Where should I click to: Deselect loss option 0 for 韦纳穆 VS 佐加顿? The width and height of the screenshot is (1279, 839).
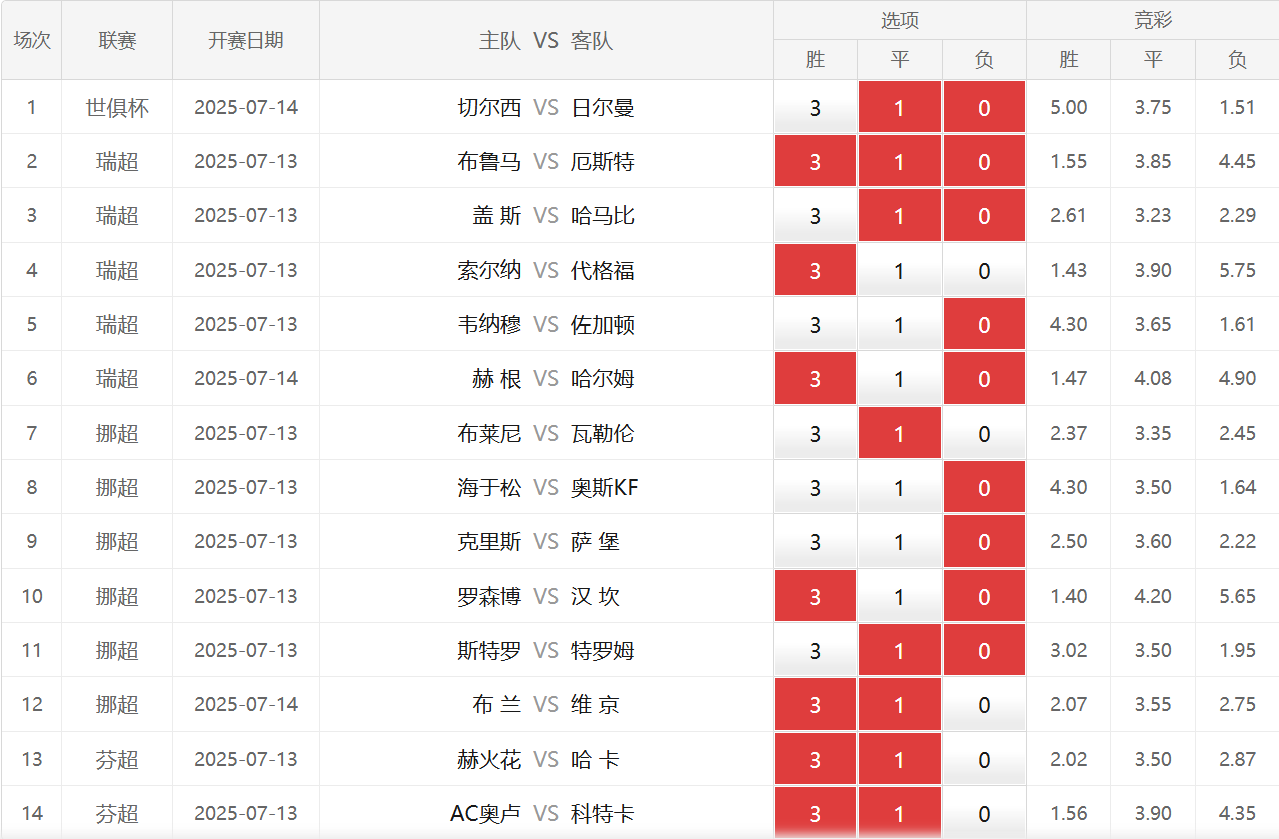click(984, 324)
